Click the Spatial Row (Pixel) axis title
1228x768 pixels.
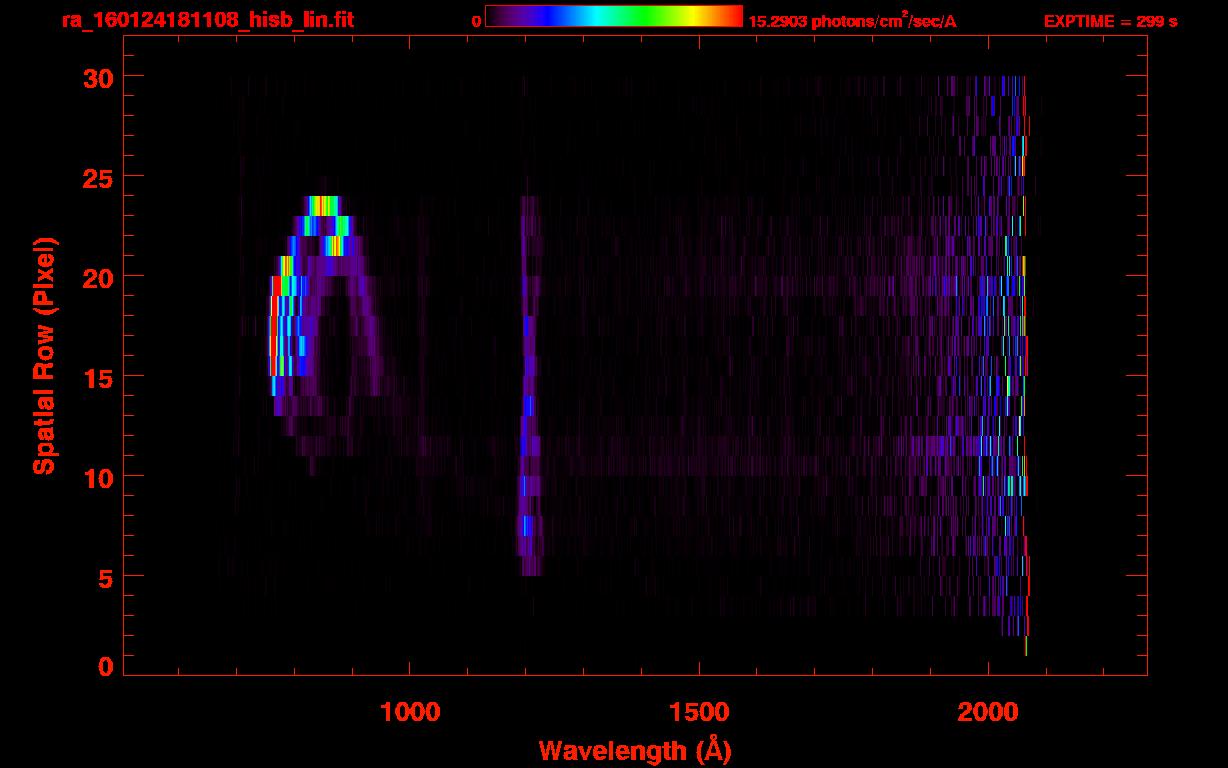pyautogui.click(x=45, y=355)
